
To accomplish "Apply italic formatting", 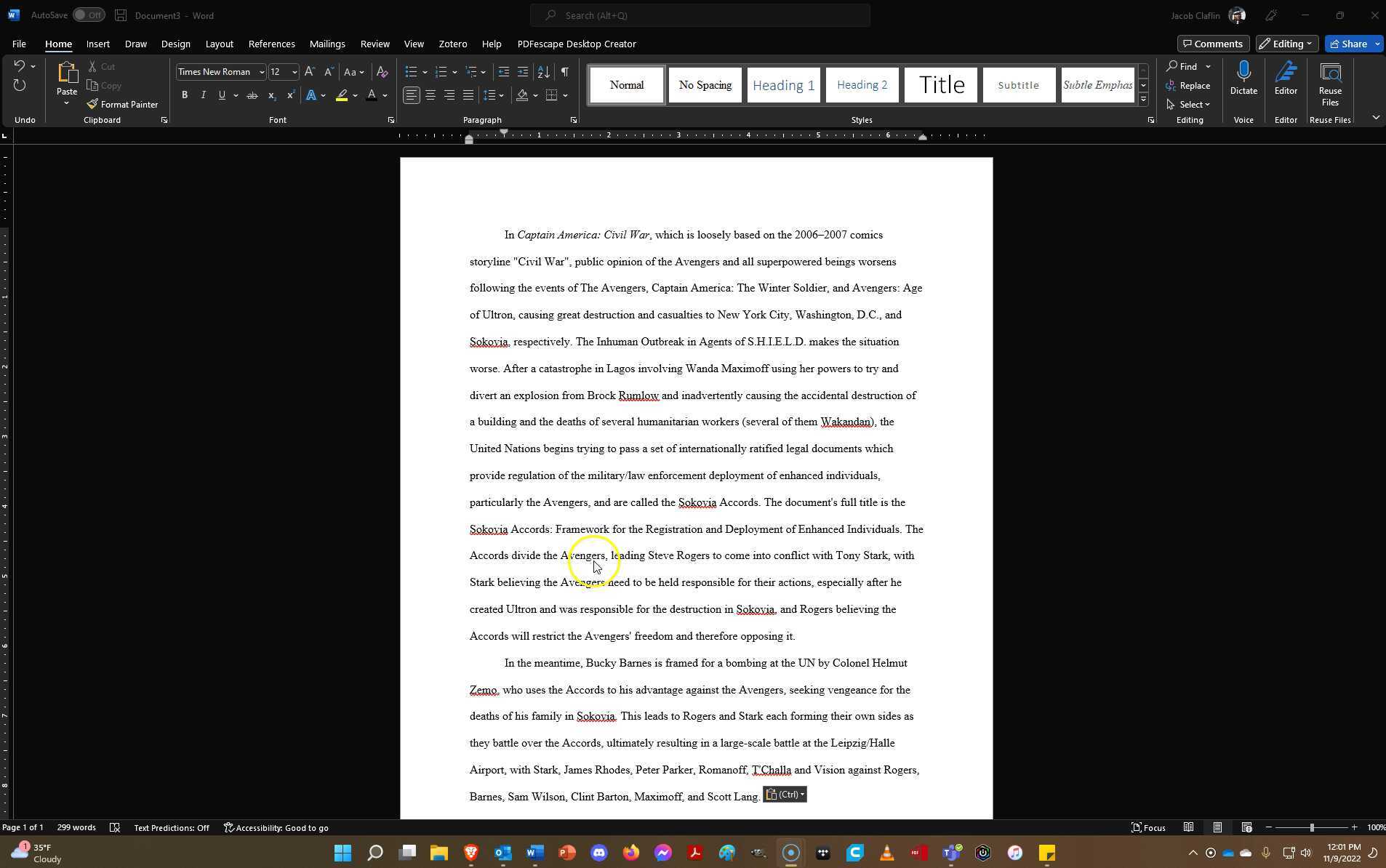I will click(203, 95).
